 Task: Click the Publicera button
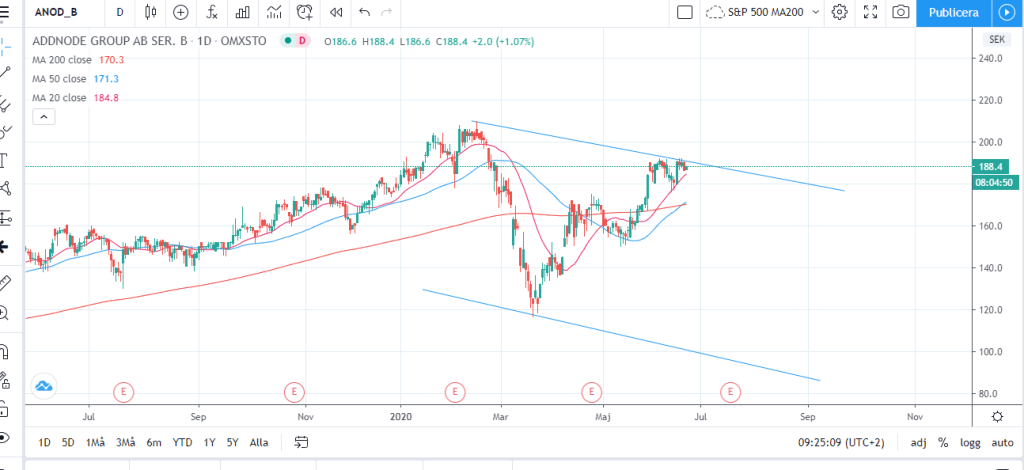[953, 12]
